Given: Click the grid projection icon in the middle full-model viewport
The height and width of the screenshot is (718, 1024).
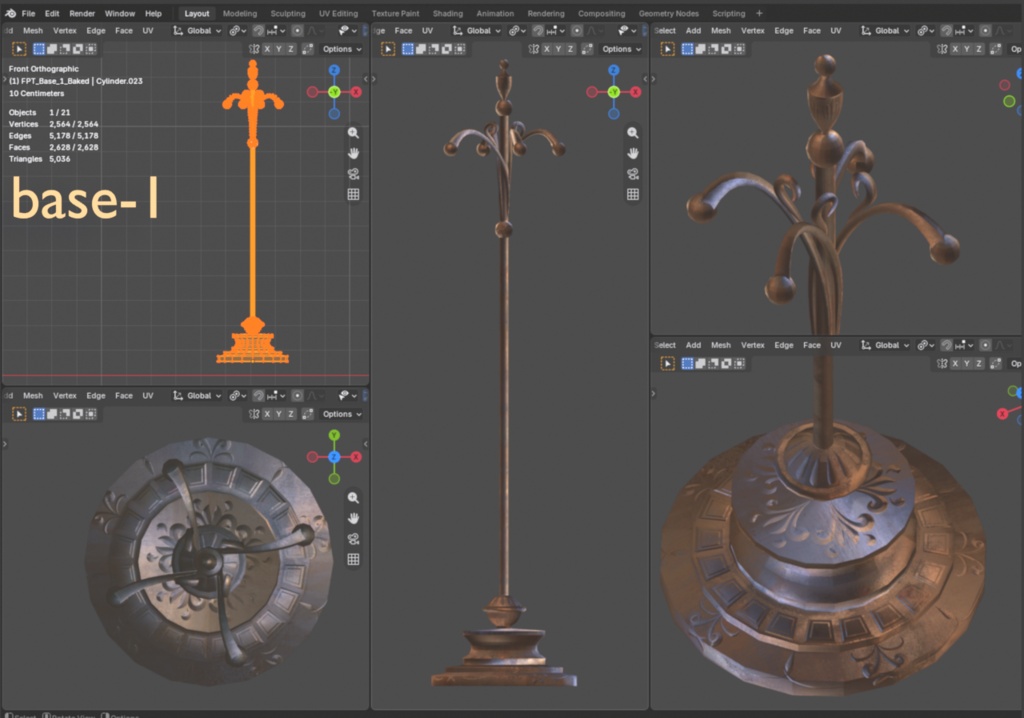Looking at the screenshot, I should click(633, 194).
